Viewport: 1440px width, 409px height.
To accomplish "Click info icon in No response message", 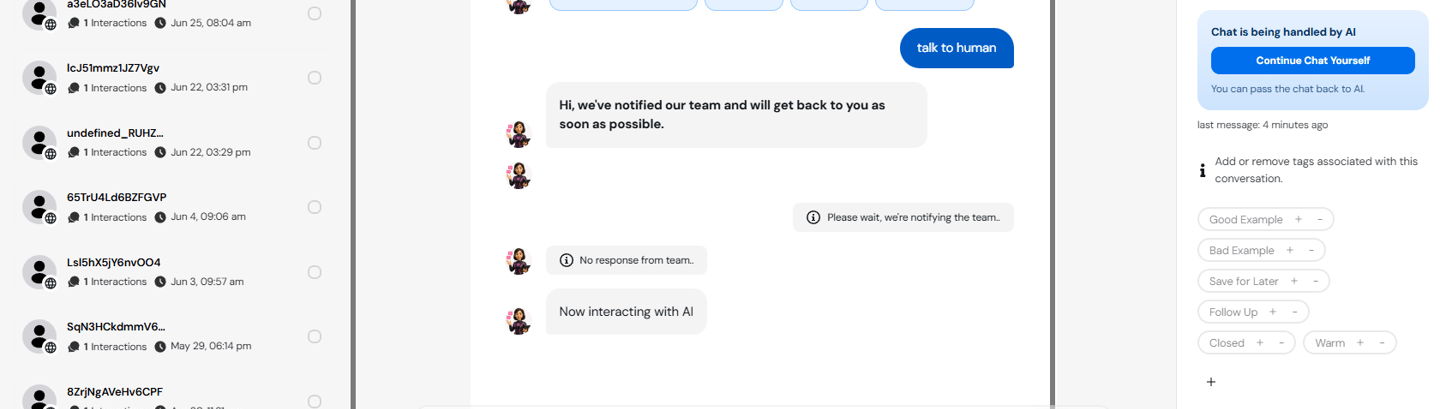I will 567,260.
